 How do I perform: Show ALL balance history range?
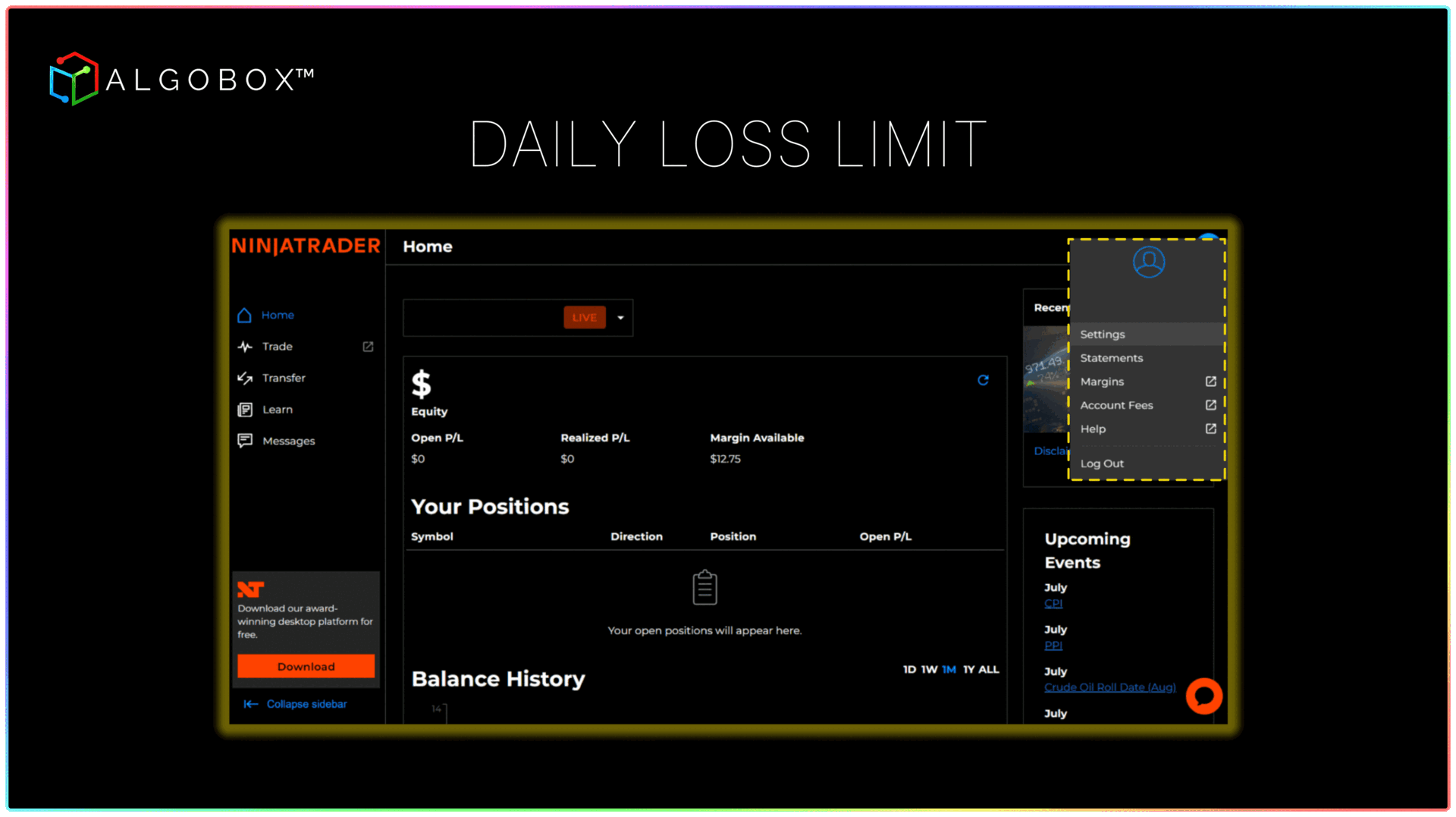[988, 669]
